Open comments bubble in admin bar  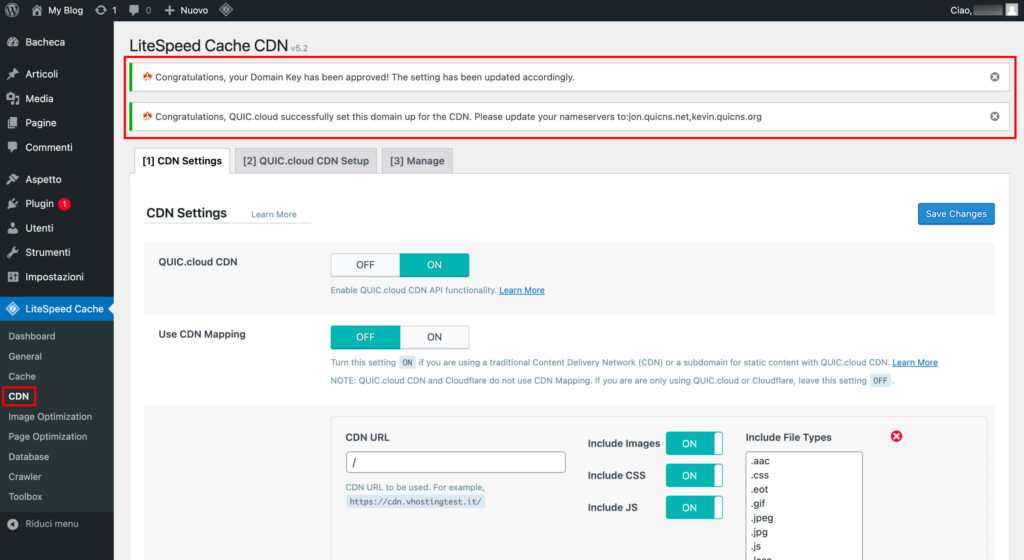click(x=140, y=10)
